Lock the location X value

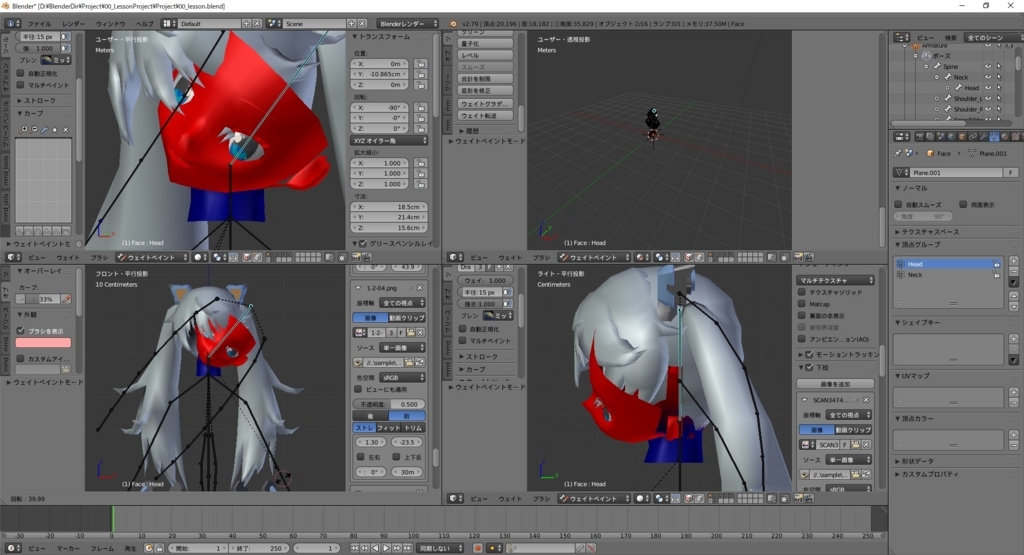tap(421, 64)
